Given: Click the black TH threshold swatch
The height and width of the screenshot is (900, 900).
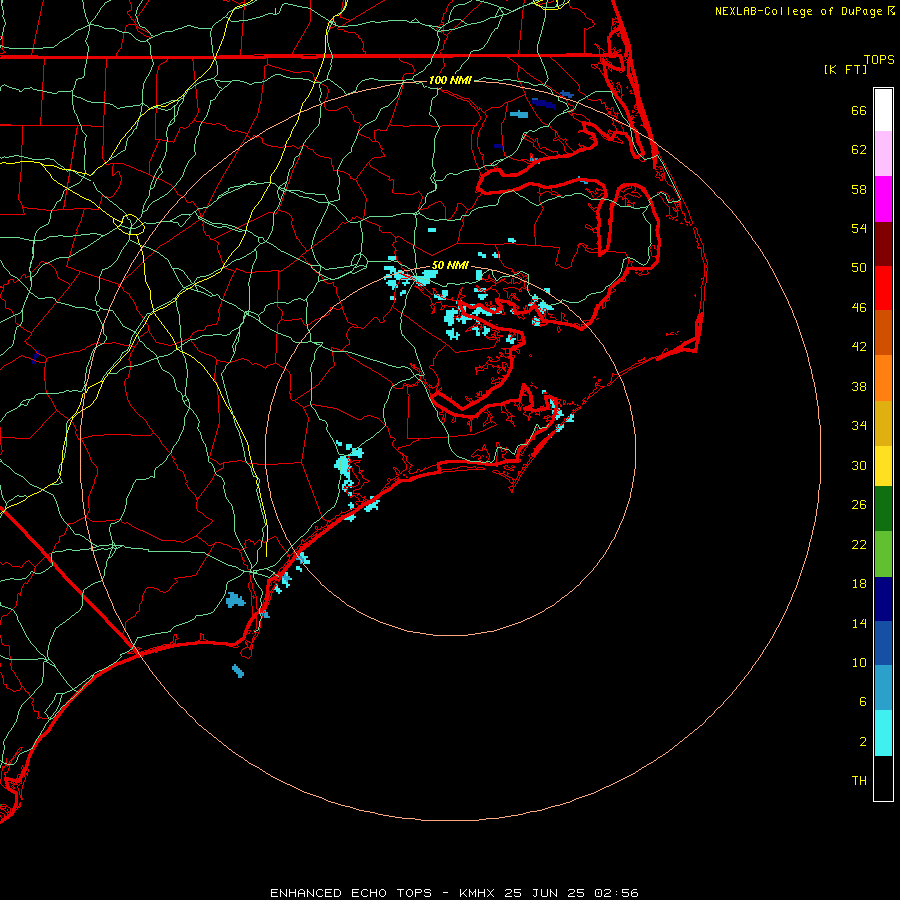Looking at the screenshot, I should 883,778.
